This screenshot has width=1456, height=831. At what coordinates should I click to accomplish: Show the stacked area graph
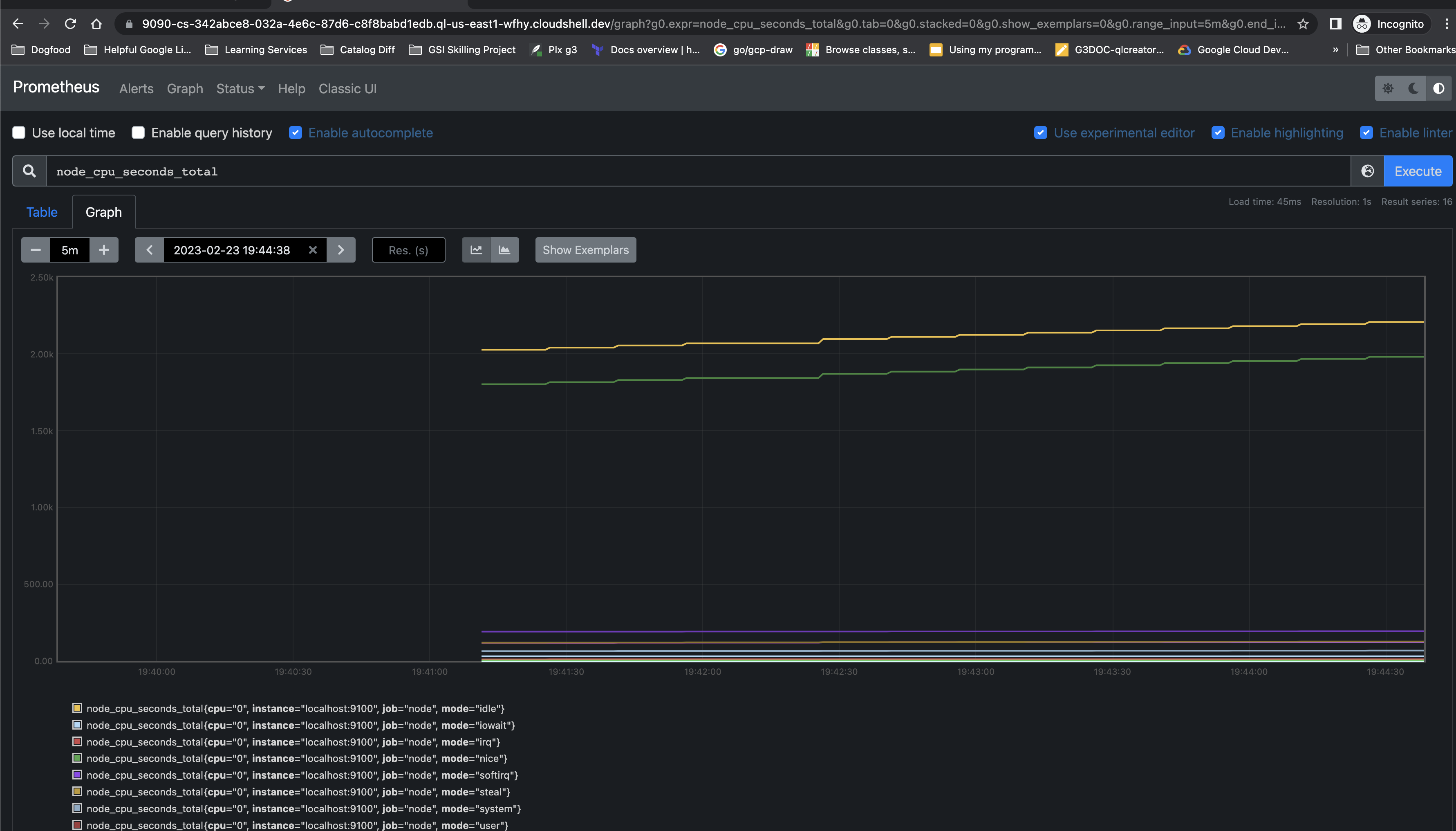(504, 250)
